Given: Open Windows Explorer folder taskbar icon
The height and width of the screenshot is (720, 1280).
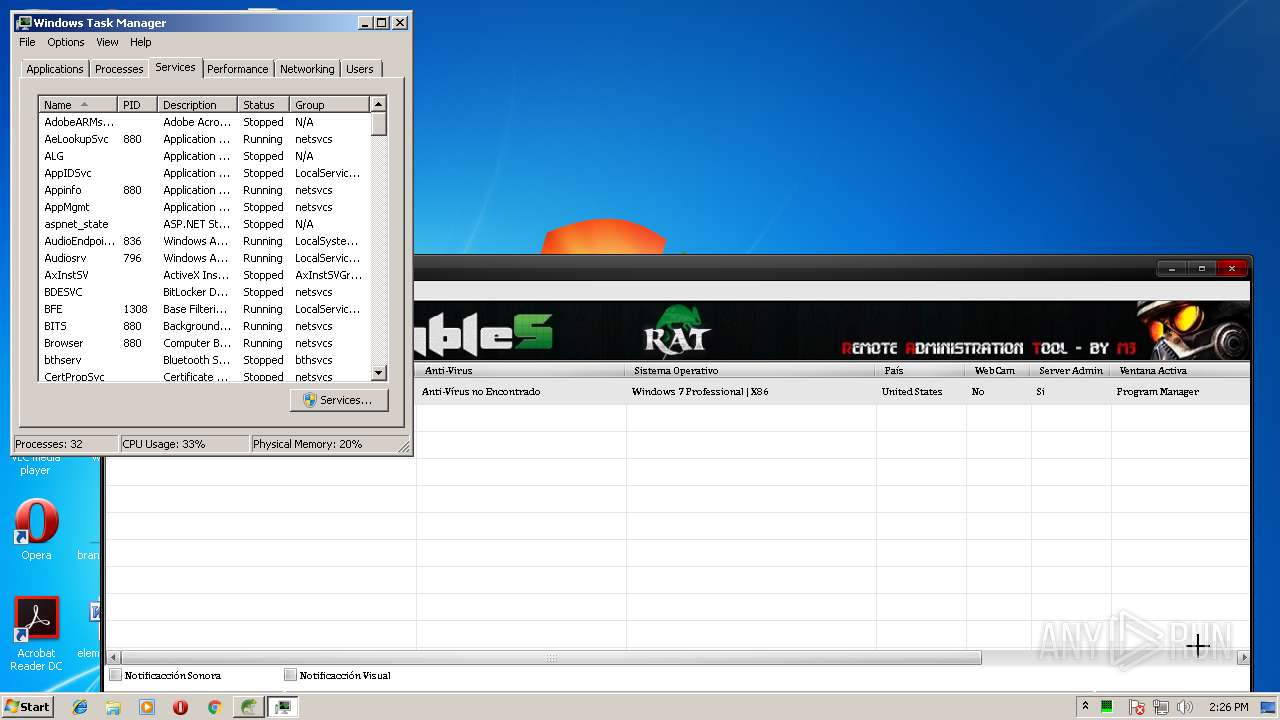Looking at the screenshot, I should tap(113, 707).
